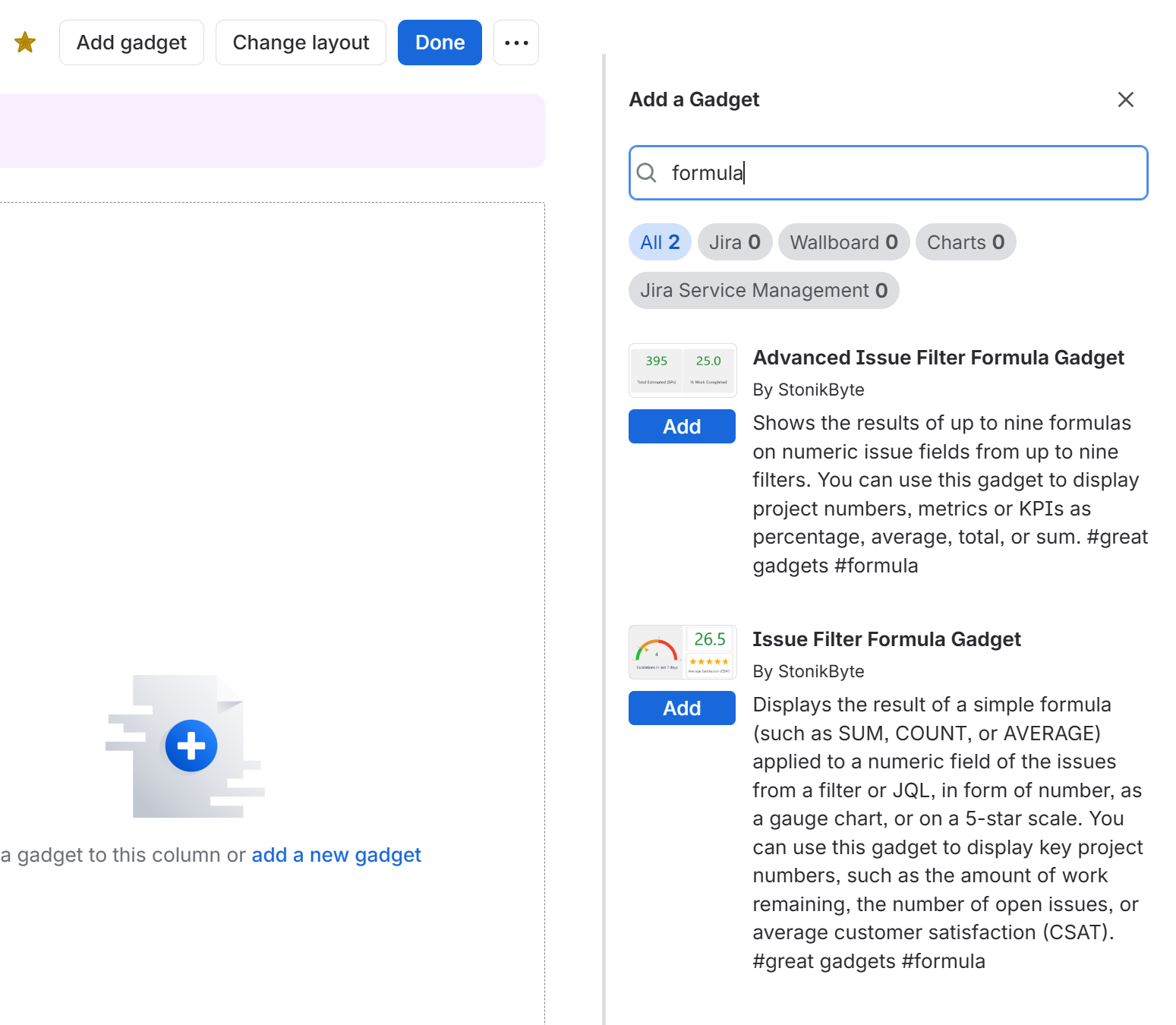Click the 'add a new gadget' link
Viewport: 1176px width, 1025px height.
[x=336, y=855]
